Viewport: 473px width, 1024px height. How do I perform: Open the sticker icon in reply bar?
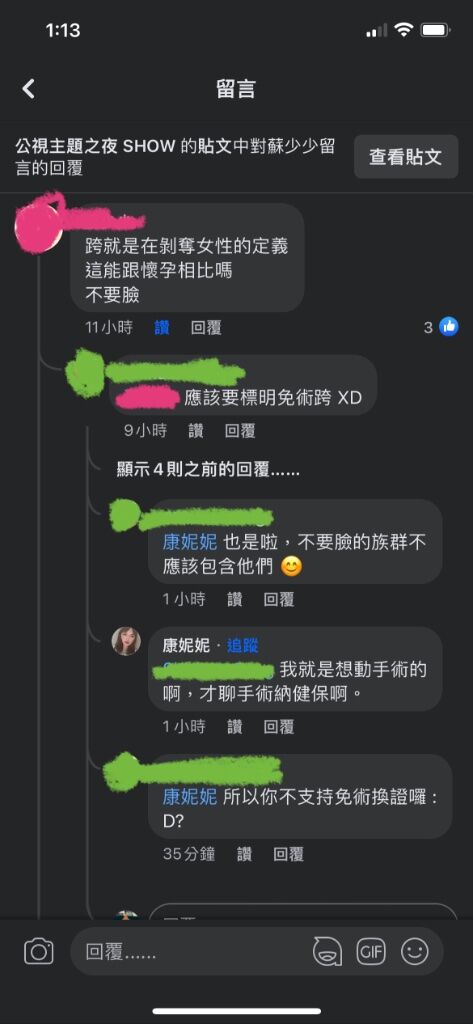pos(327,952)
